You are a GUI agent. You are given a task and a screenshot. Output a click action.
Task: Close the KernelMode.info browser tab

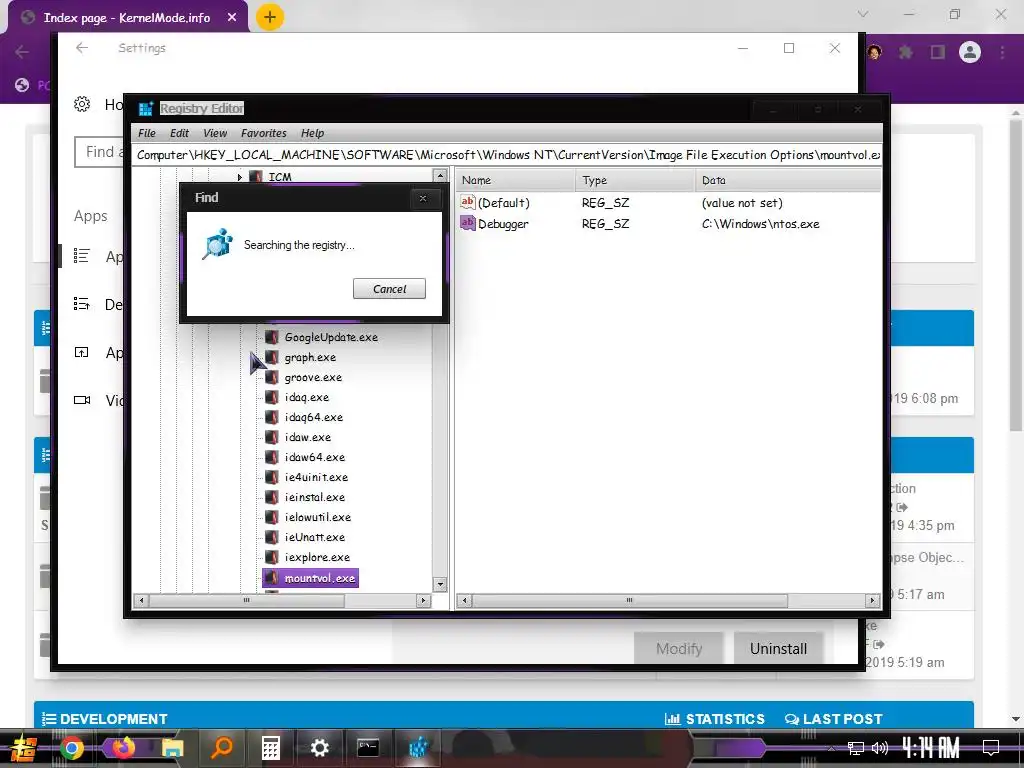coord(232,18)
